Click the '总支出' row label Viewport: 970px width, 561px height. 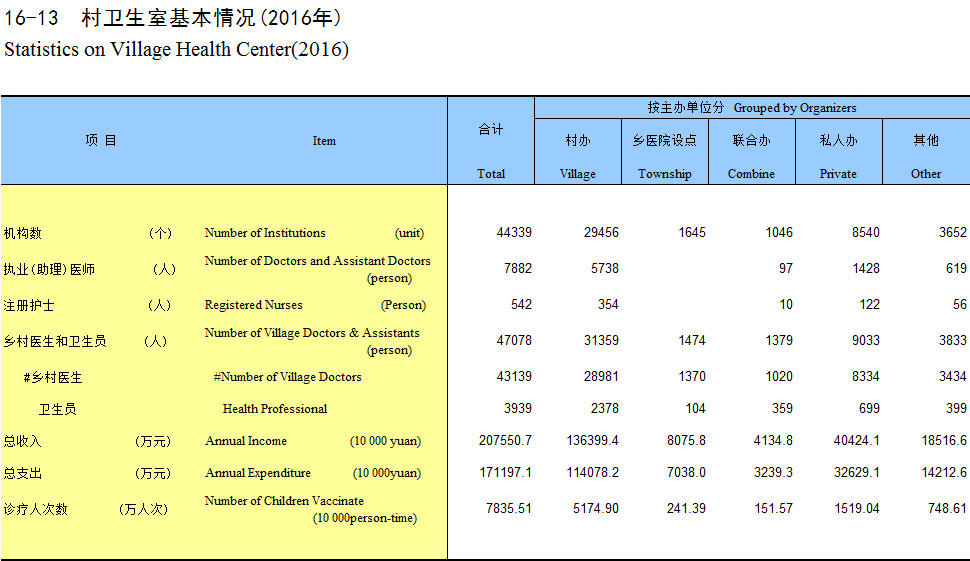(22, 473)
